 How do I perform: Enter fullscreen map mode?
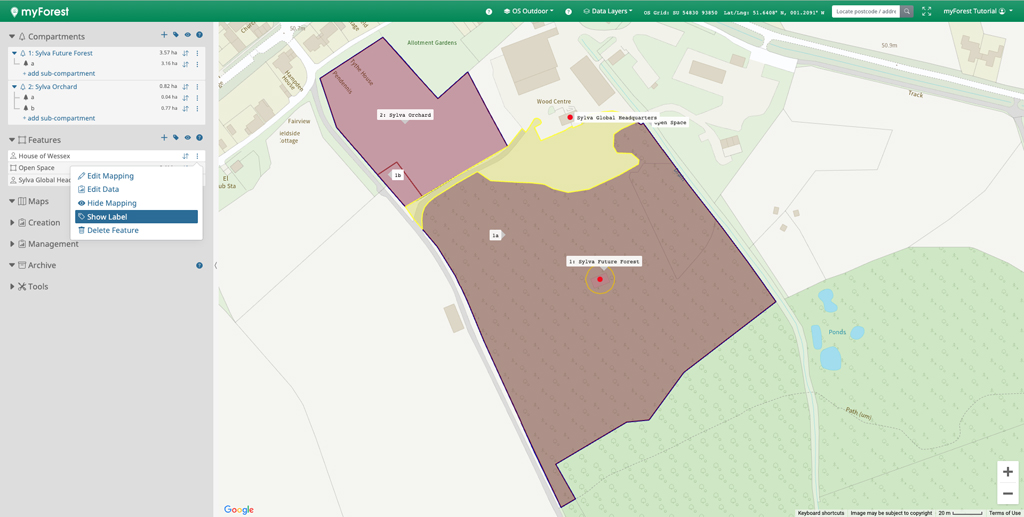(x=927, y=11)
